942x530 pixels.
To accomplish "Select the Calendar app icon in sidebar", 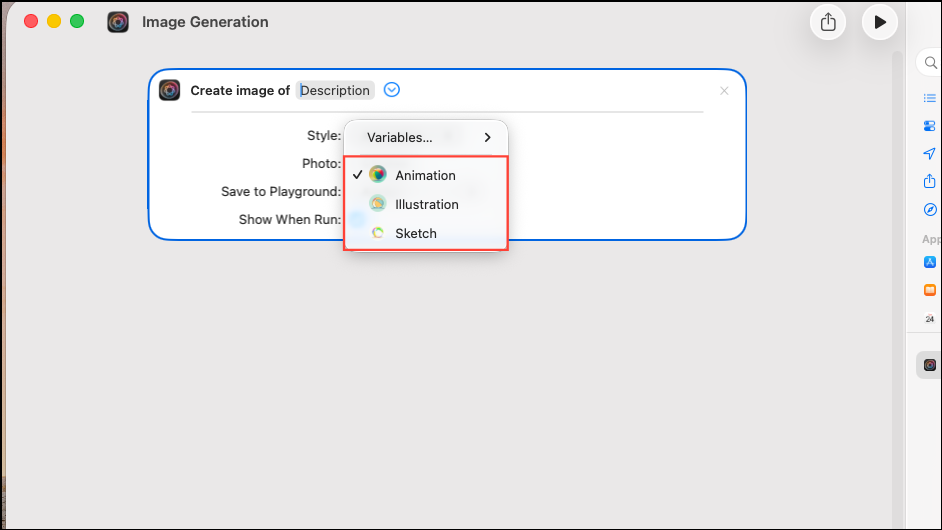I will coord(929,318).
